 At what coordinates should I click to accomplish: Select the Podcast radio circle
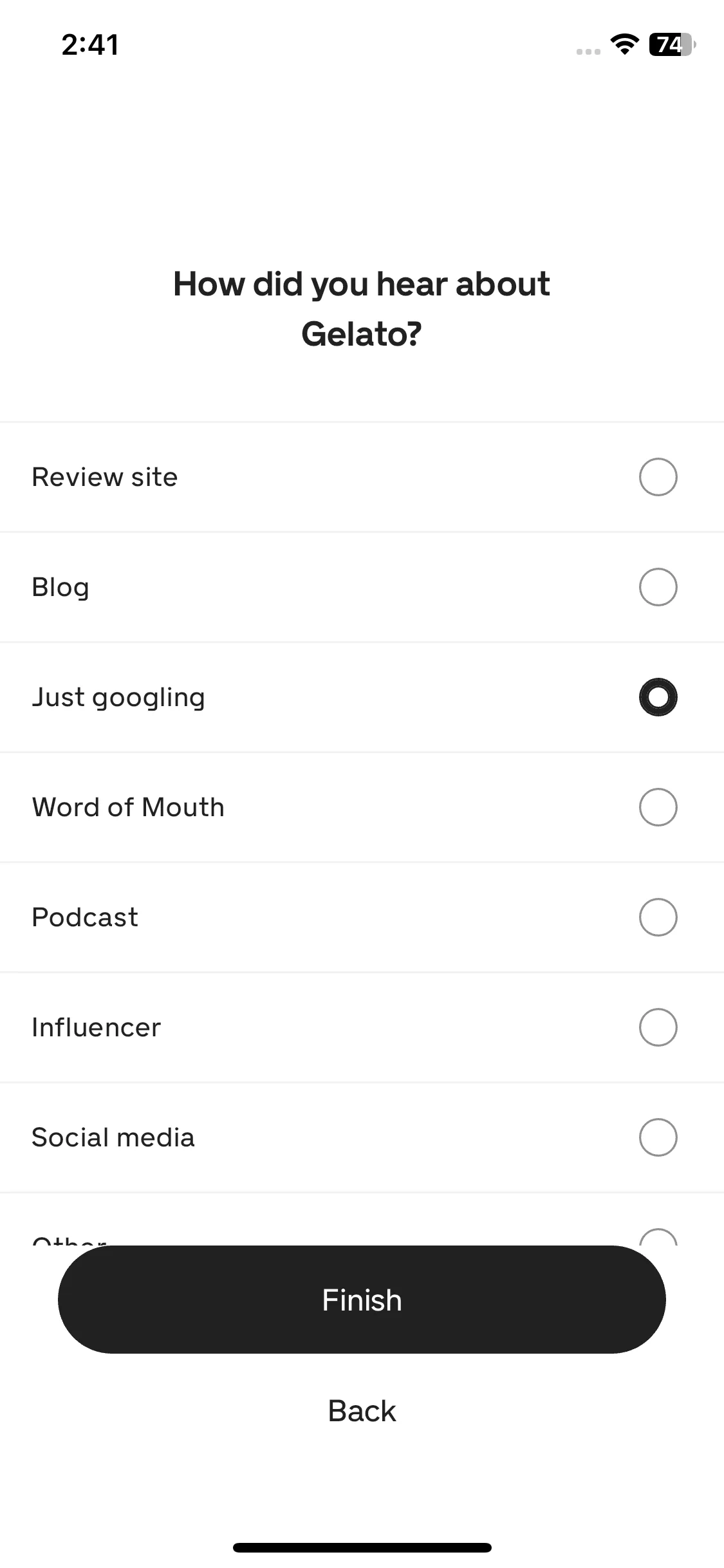(658, 917)
